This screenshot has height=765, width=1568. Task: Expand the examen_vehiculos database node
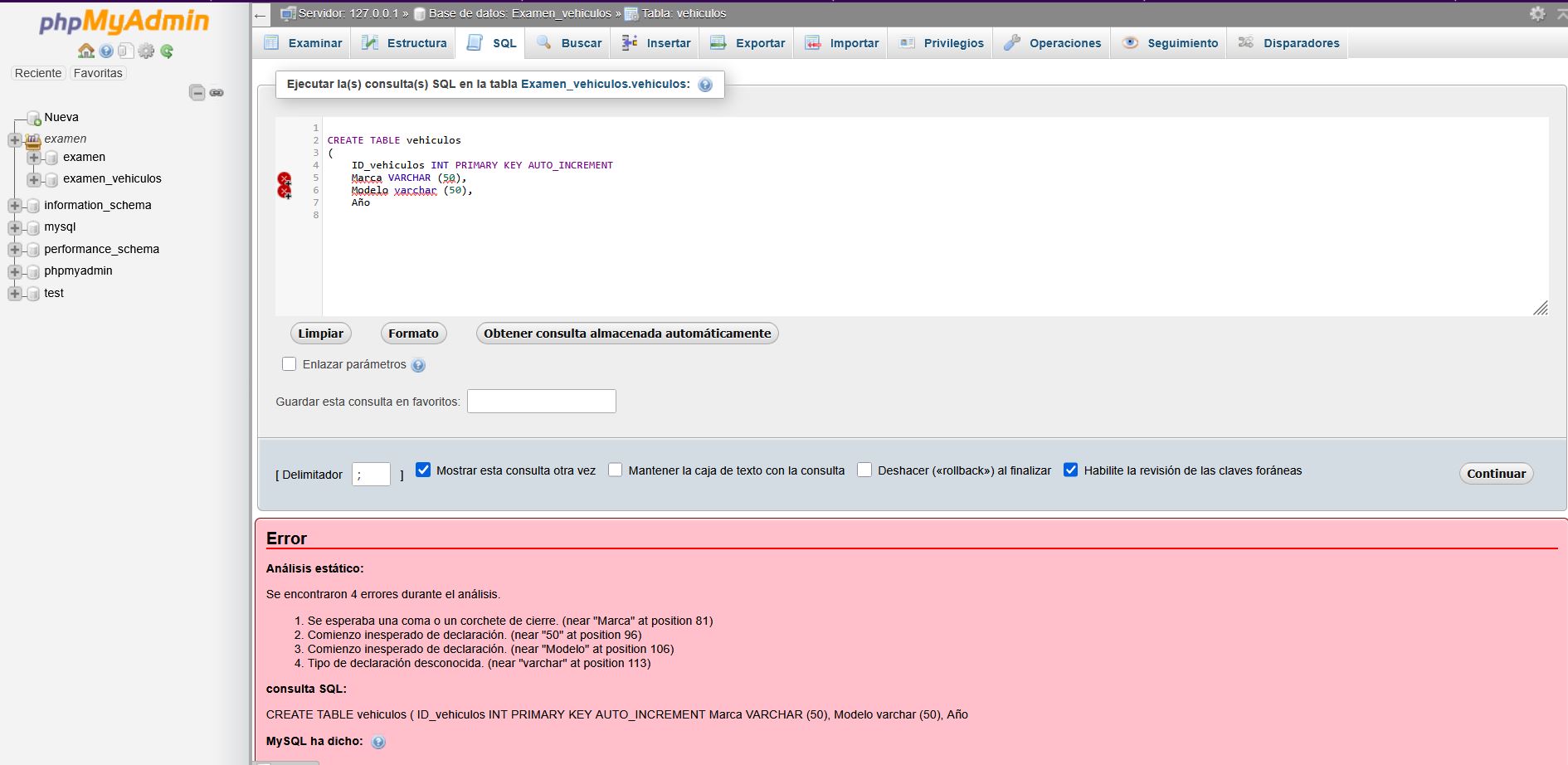point(33,179)
